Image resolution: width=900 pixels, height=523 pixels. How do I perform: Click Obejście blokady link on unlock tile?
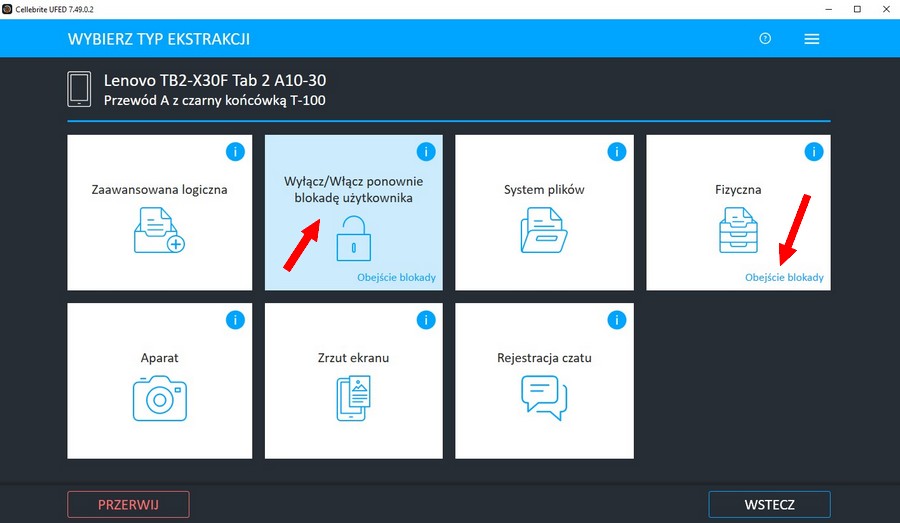click(396, 277)
